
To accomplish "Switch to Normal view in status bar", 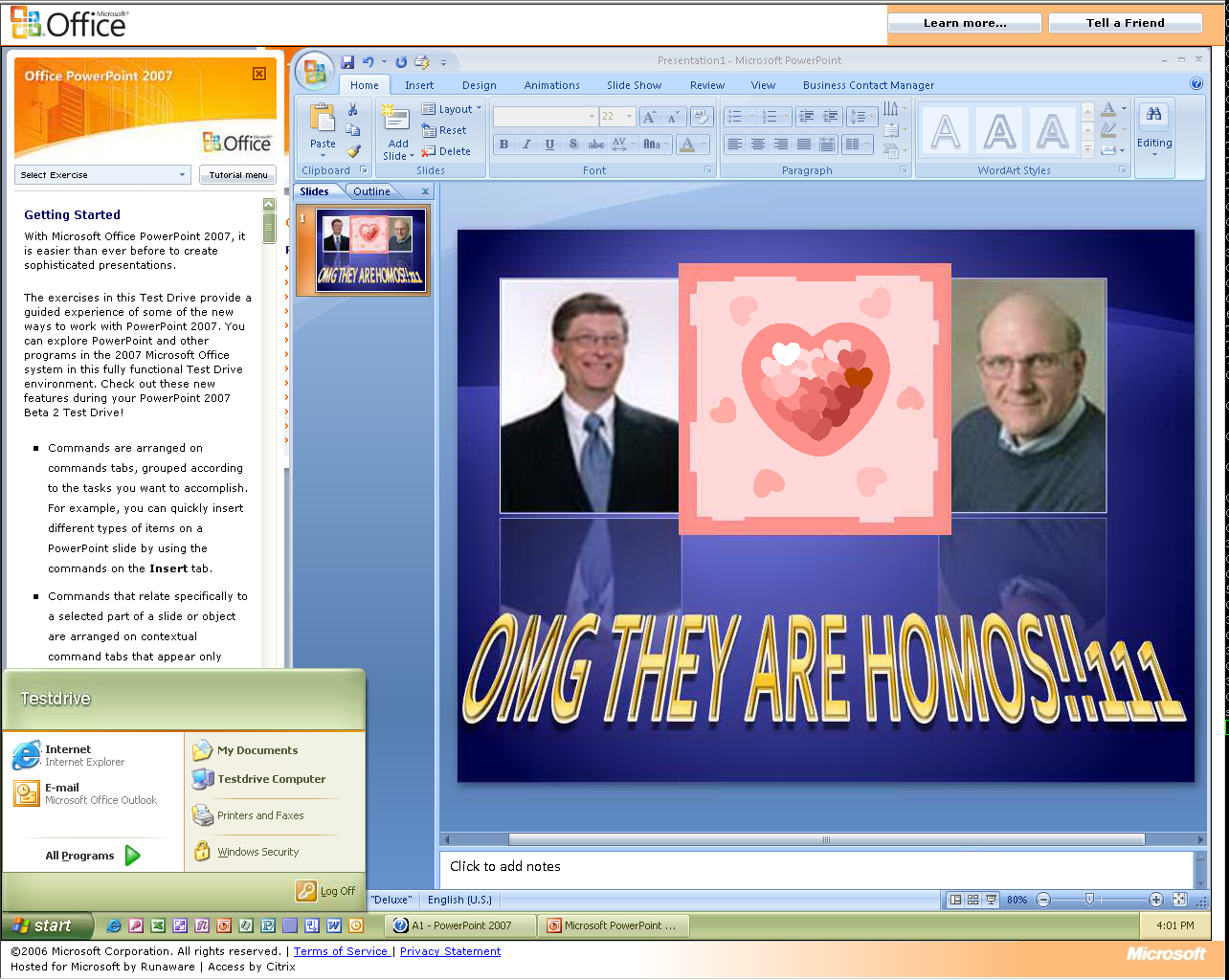I will click(955, 900).
